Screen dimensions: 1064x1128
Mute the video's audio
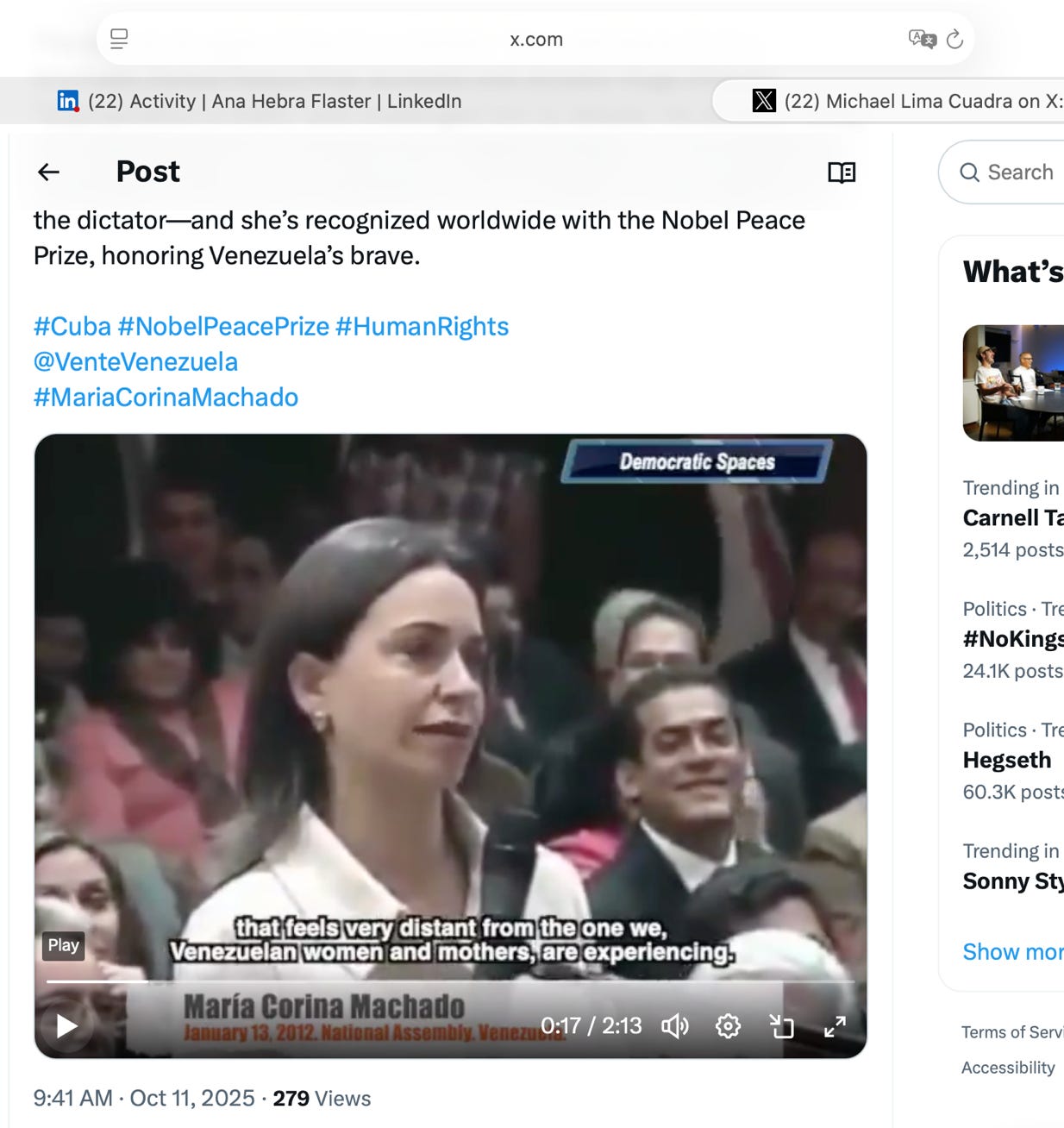(676, 1025)
